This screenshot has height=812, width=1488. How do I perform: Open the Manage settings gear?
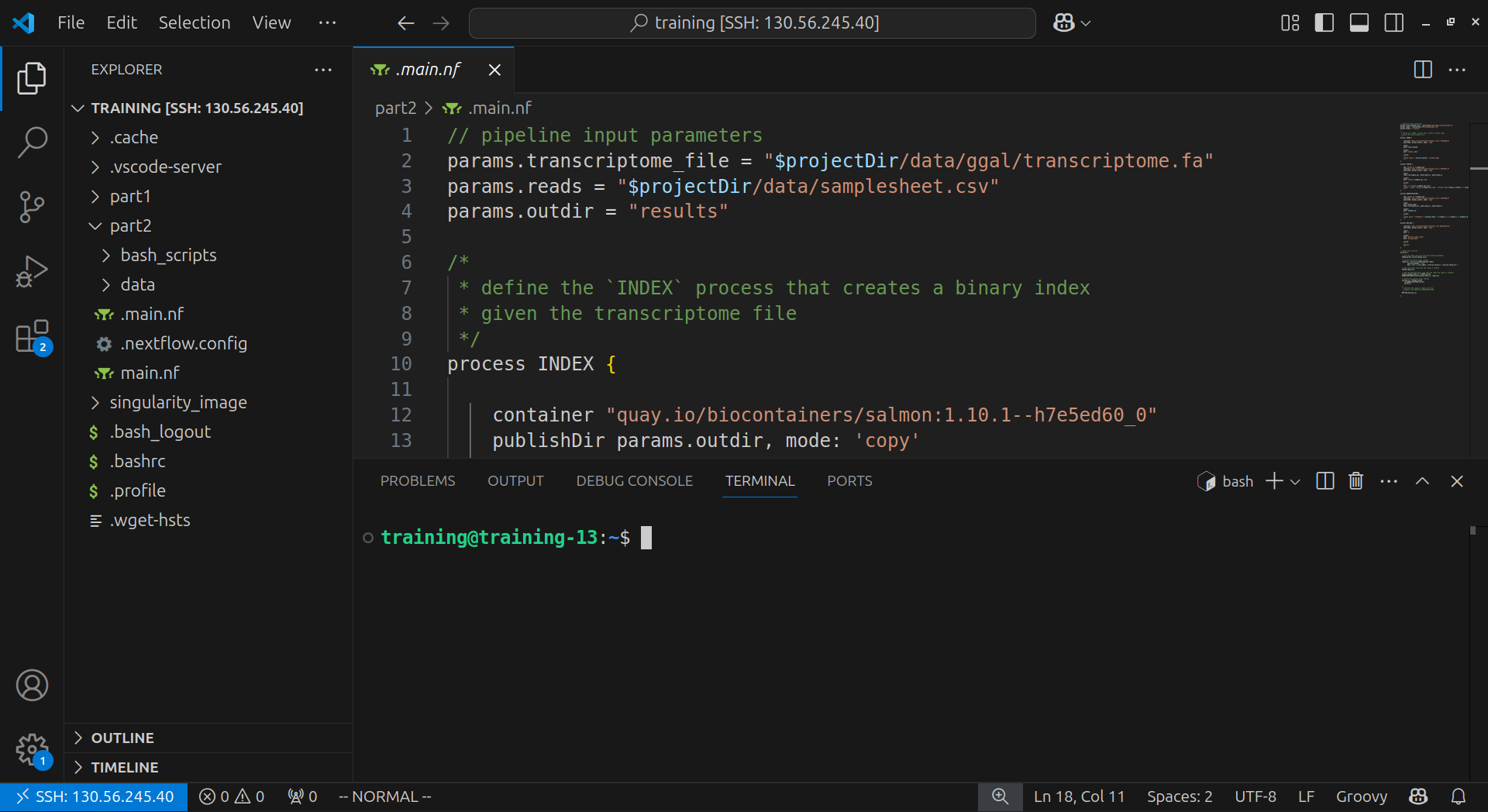[32, 749]
